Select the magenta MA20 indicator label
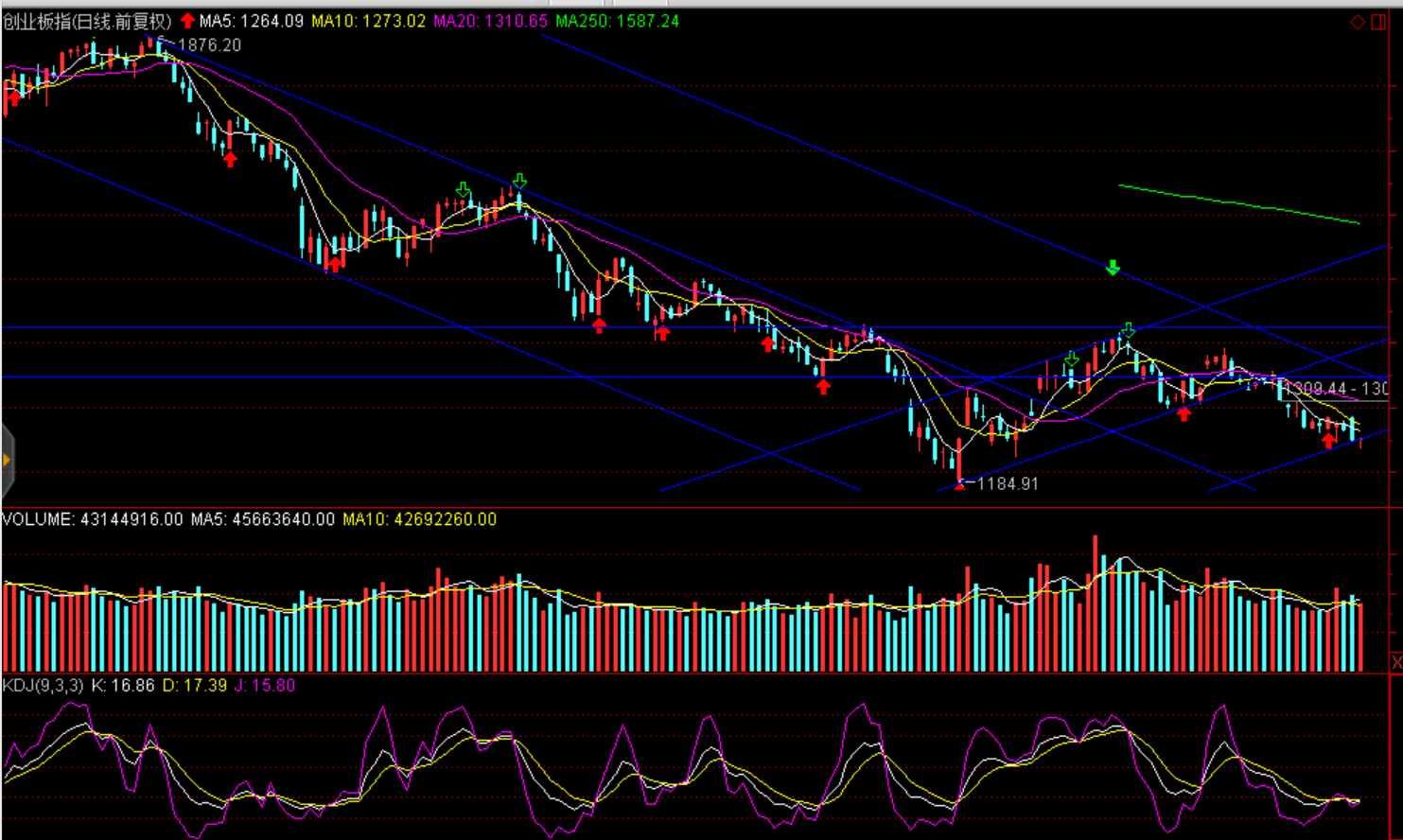1403x840 pixels. 490,21
